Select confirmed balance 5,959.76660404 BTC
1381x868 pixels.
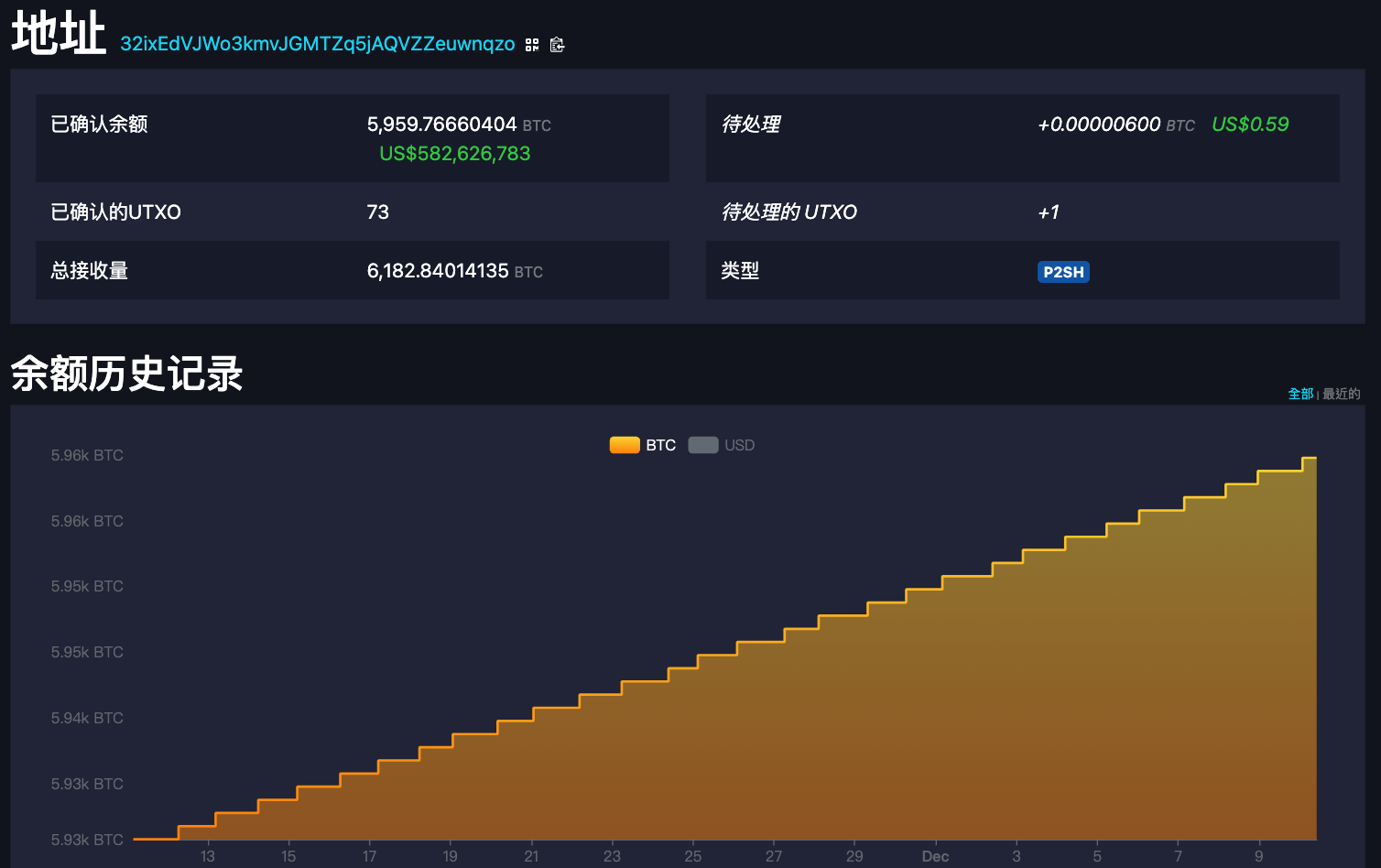(x=459, y=125)
